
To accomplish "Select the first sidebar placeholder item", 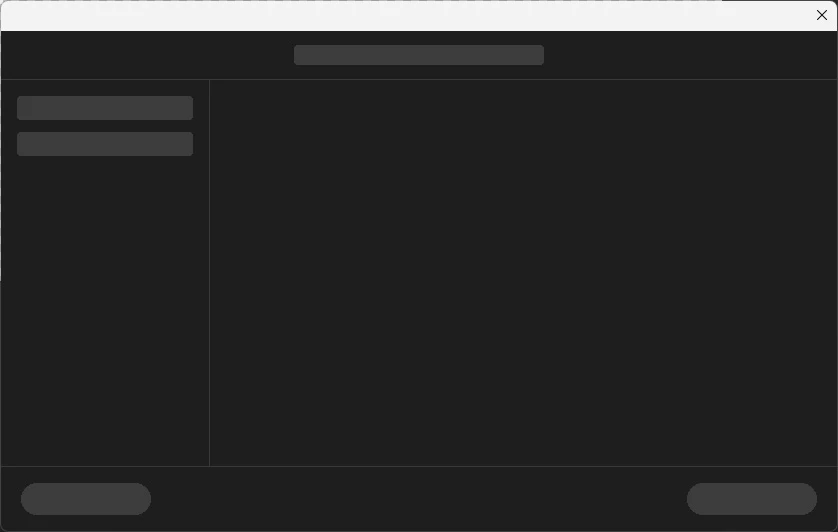I will 105,108.
